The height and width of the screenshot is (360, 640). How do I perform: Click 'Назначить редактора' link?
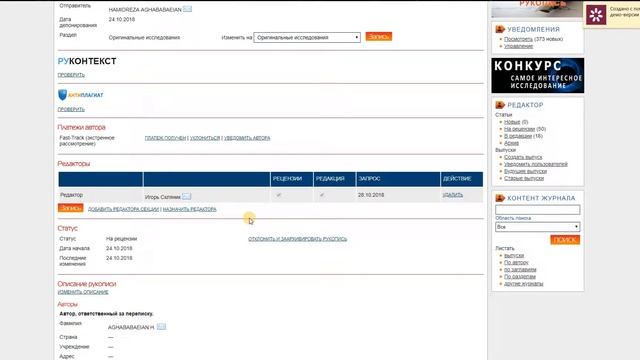point(190,209)
